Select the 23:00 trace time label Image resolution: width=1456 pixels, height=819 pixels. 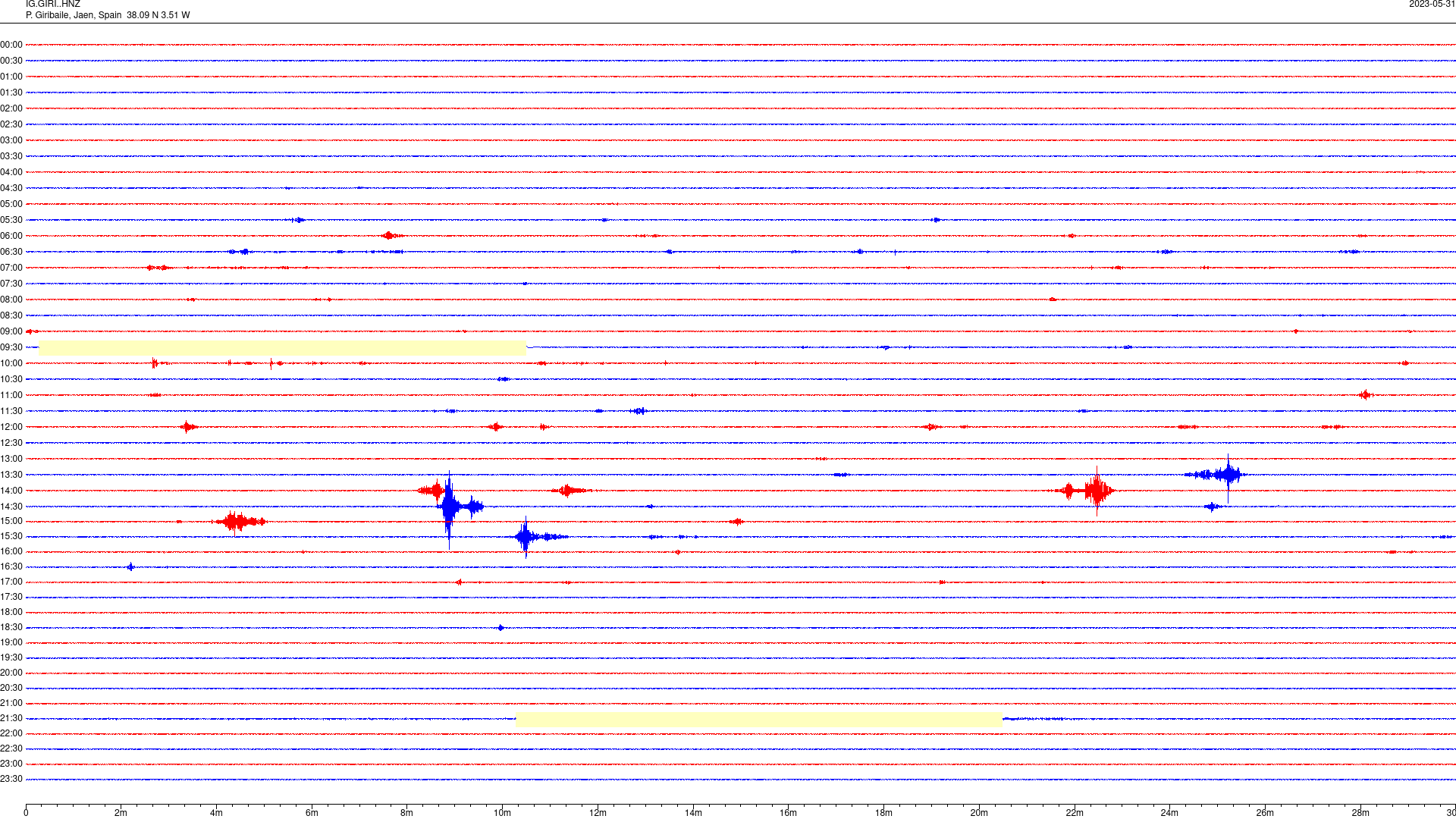tap(11, 764)
